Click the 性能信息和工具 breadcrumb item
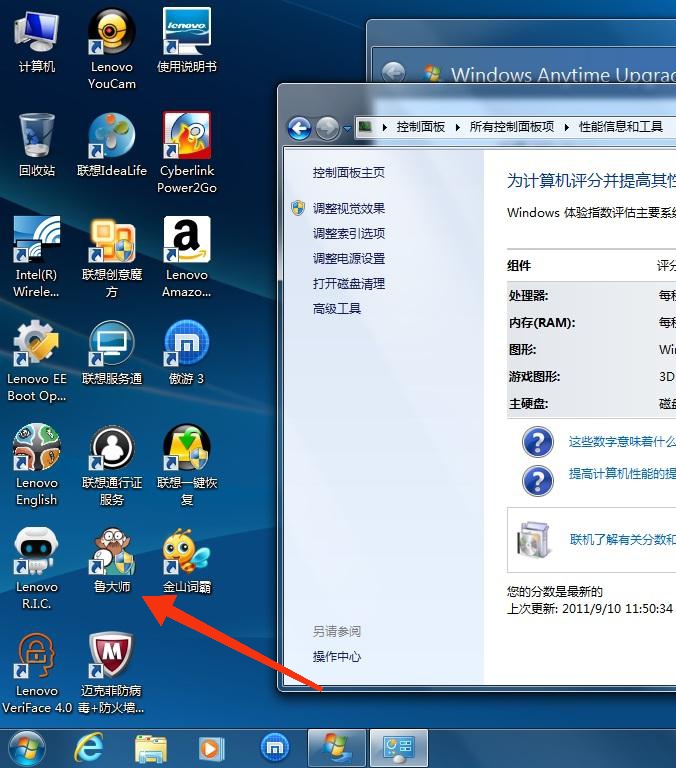Image resolution: width=676 pixels, height=768 pixels. 621,127
